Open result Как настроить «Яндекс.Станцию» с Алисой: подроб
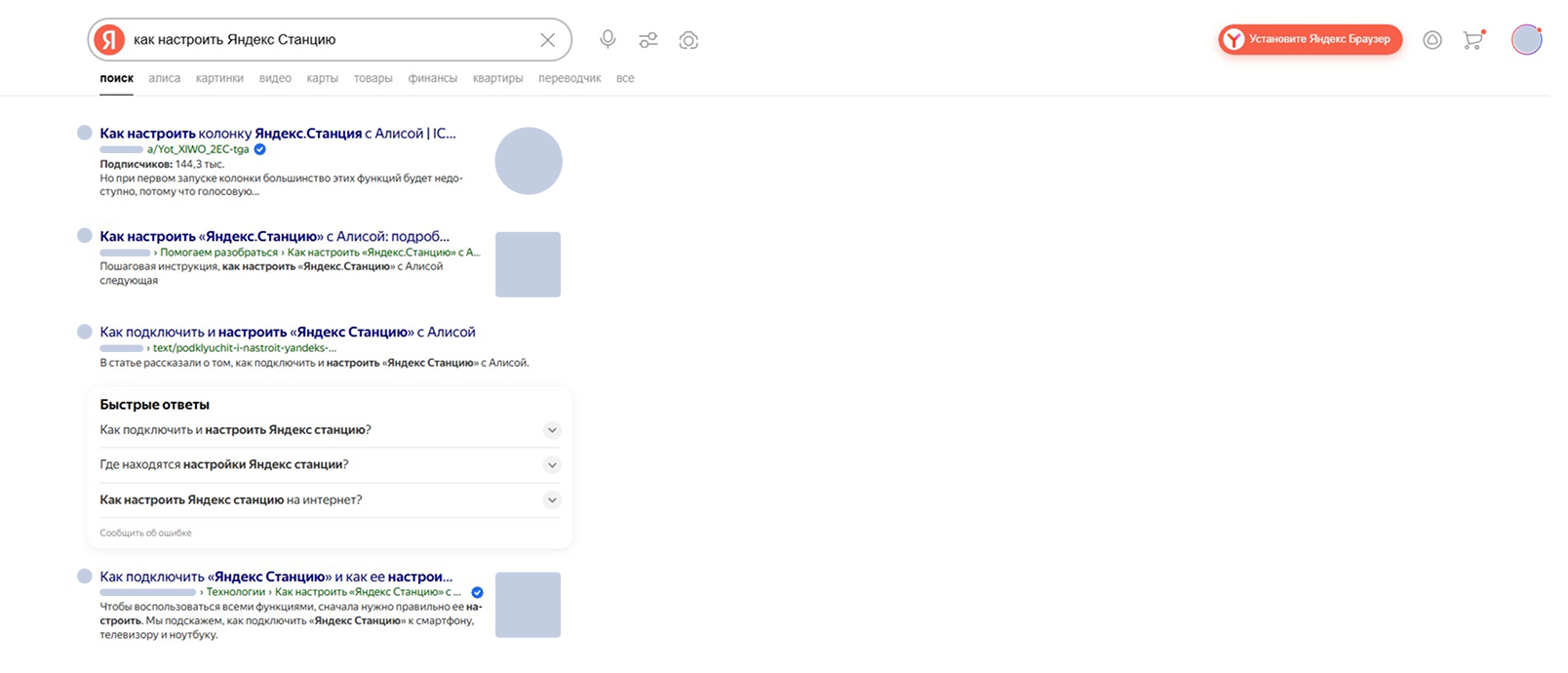 point(275,236)
